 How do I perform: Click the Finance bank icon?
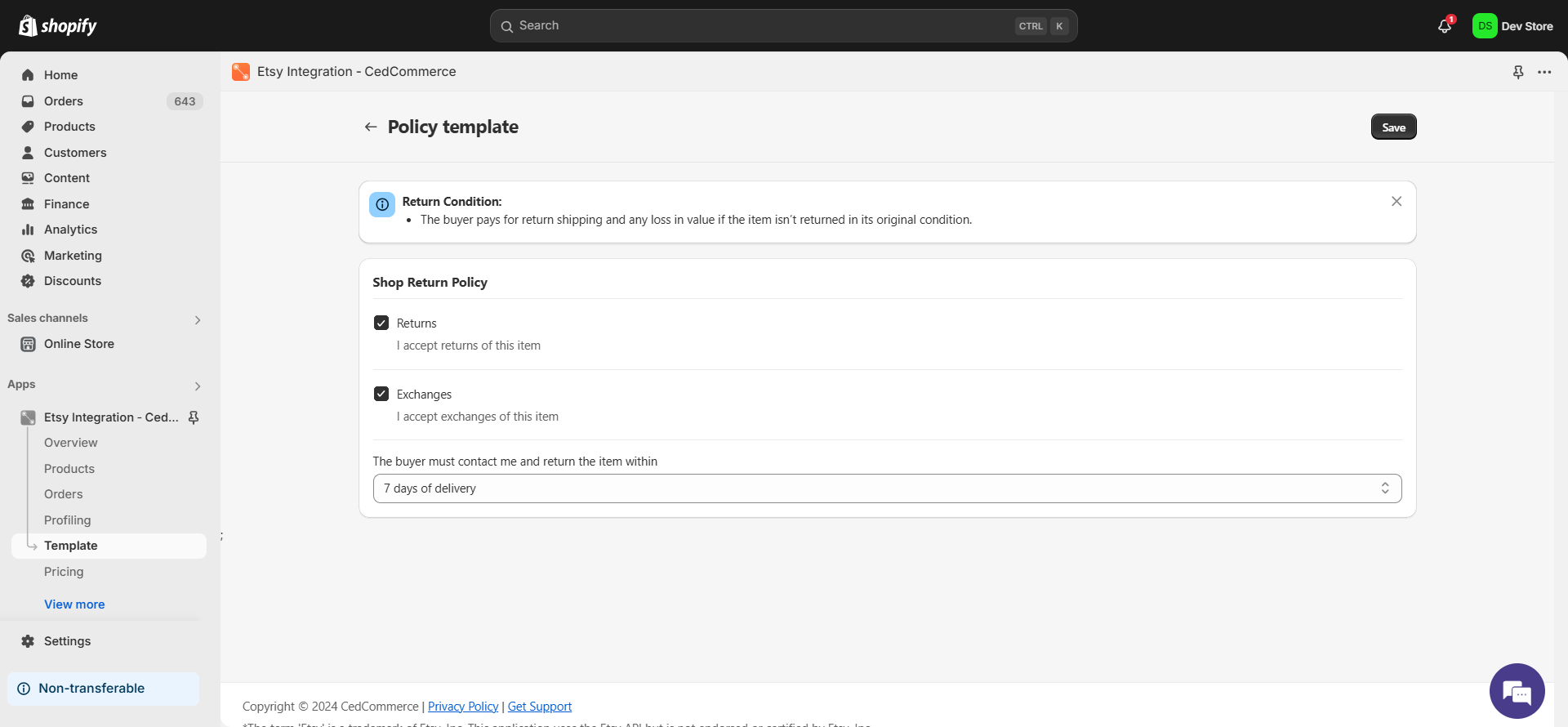pyautogui.click(x=28, y=204)
